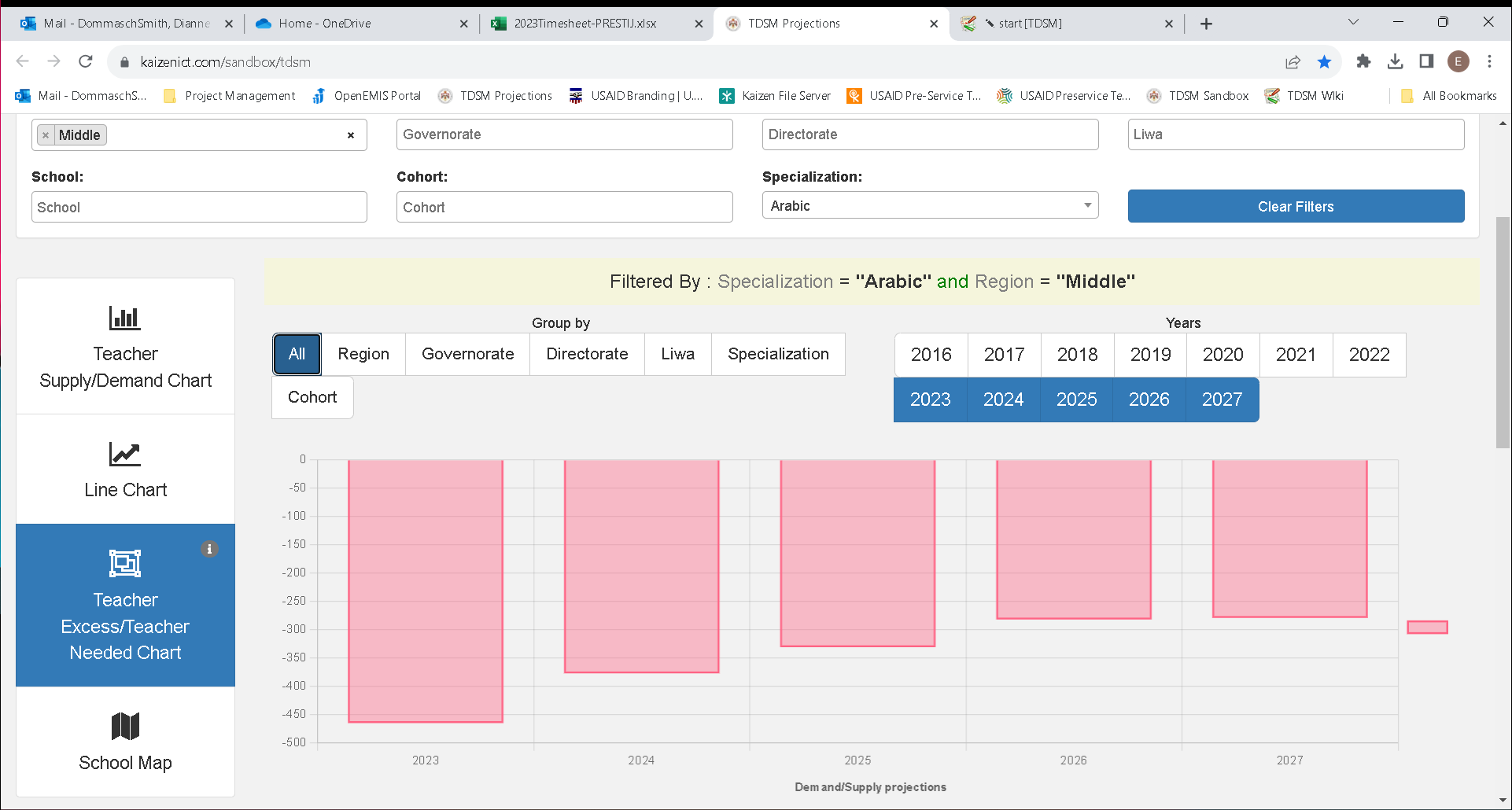Open the tab search chevron
This screenshot has height=810, width=1512.
pyautogui.click(x=1353, y=22)
